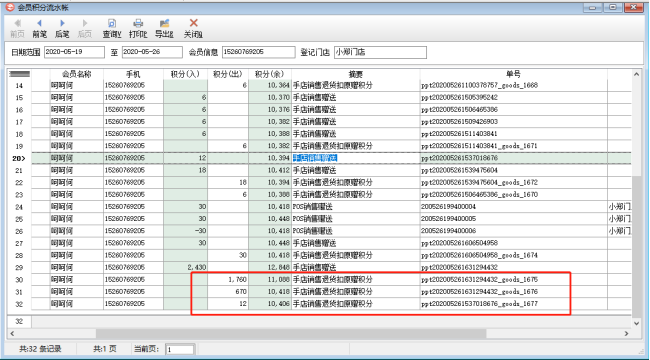Click balance cell 10,406 in row 32
The width and height of the screenshot is (650, 360).
click(x=270, y=304)
